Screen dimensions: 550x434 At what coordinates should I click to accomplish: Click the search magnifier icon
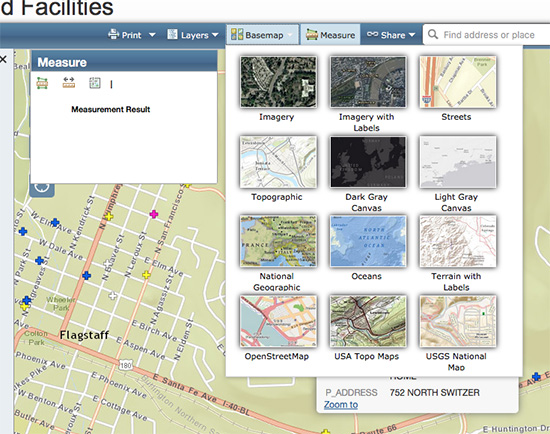pos(433,34)
